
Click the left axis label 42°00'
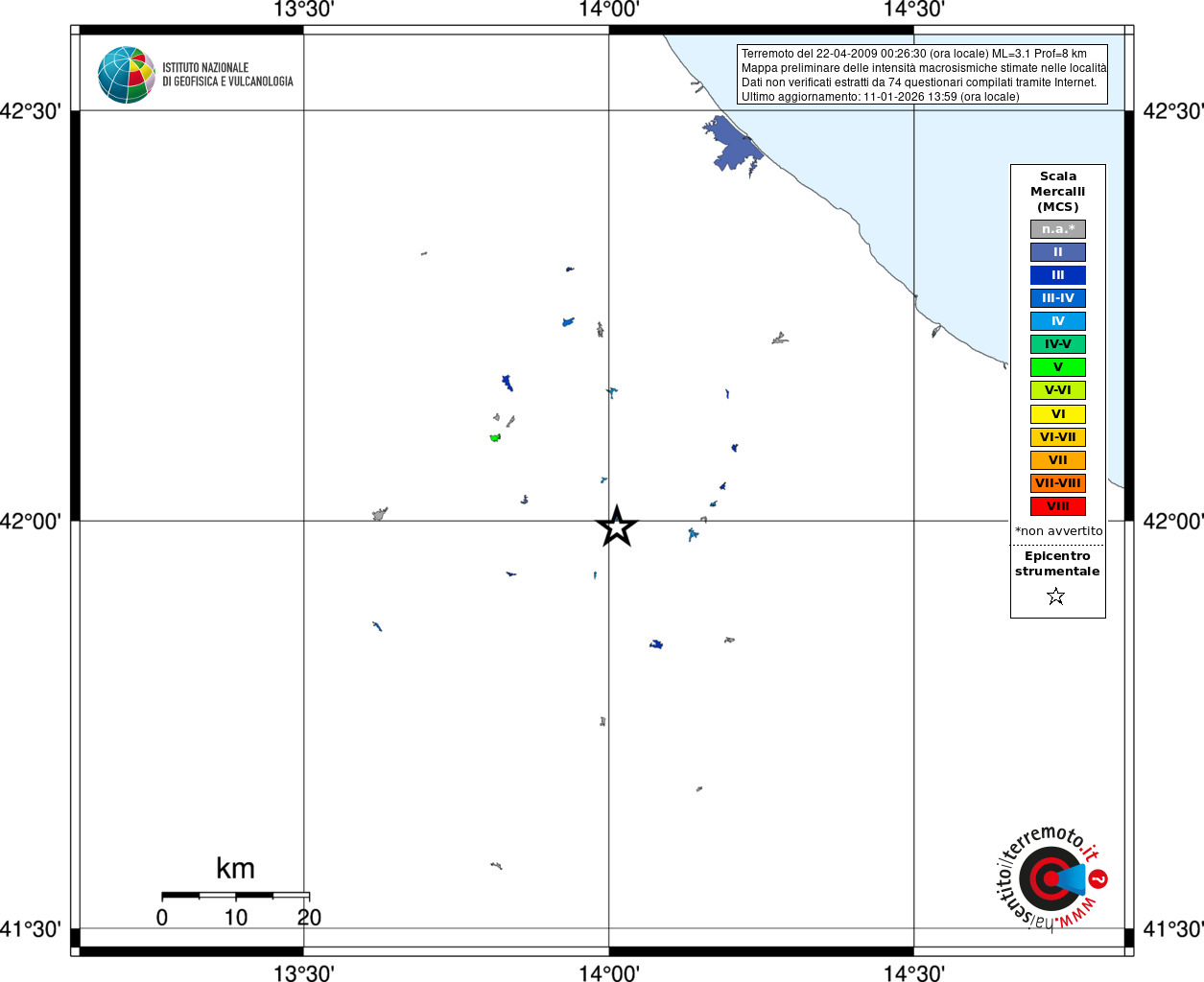[x=31, y=522]
